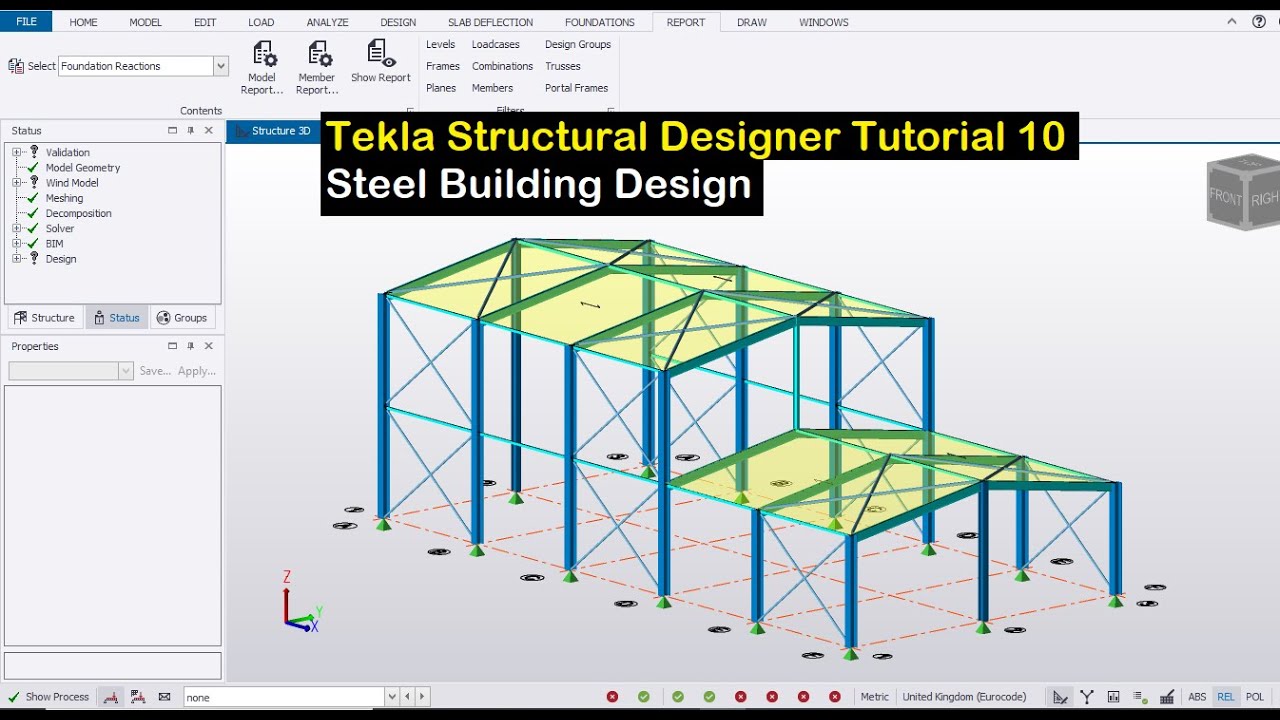This screenshot has width=1280, height=720.
Task: Open the FILE menu
Action: [x=26, y=21]
